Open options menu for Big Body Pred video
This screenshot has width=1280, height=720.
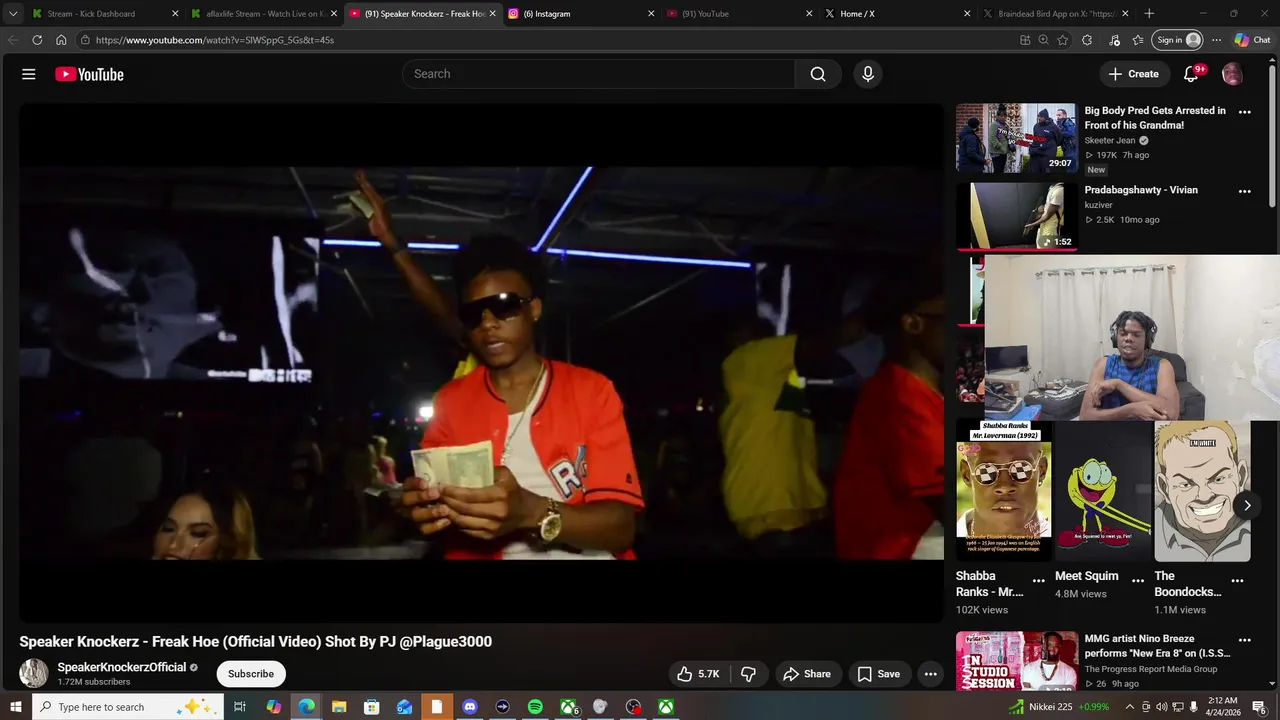pos(1245,112)
